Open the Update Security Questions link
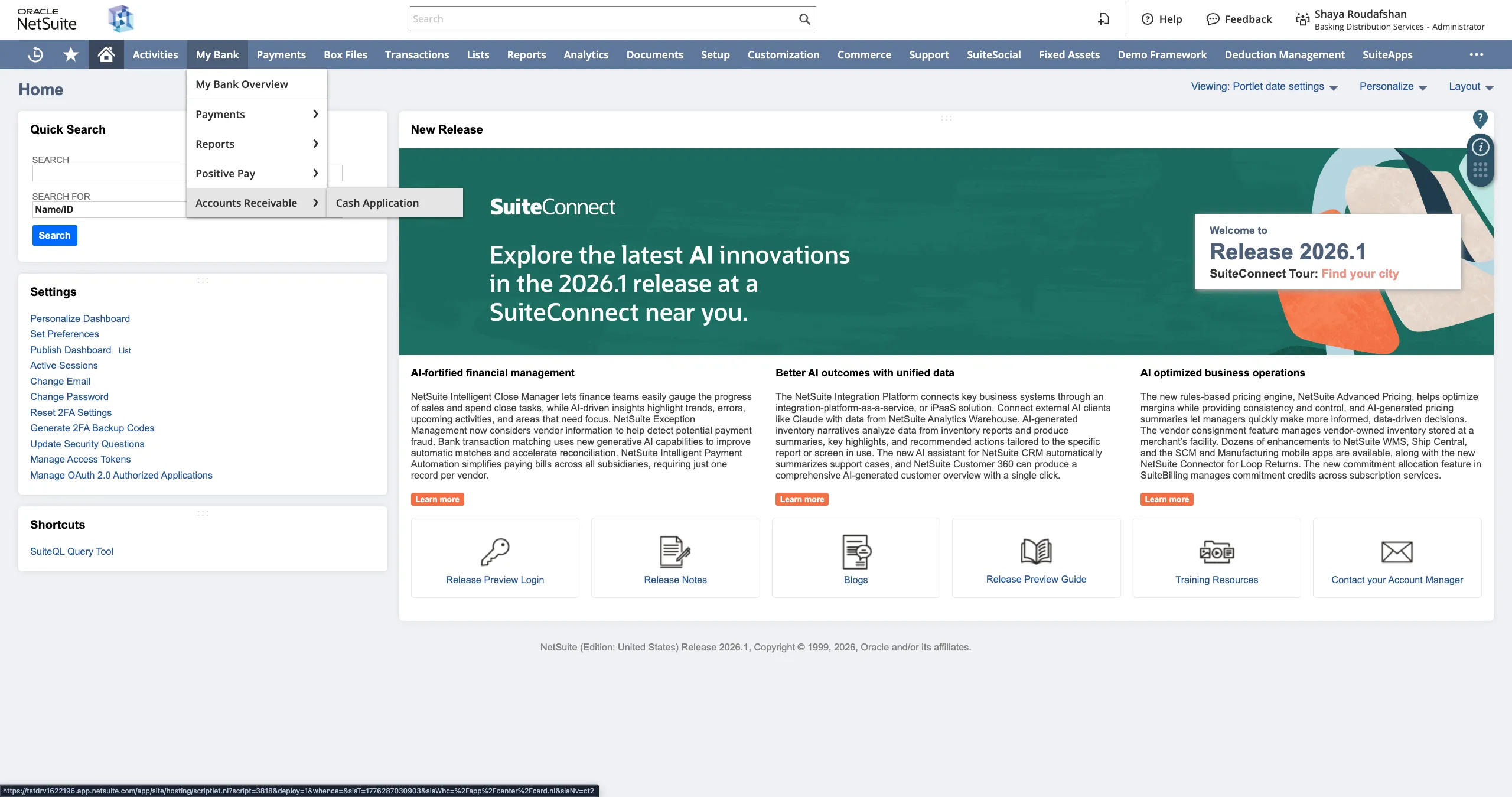 [87, 444]
